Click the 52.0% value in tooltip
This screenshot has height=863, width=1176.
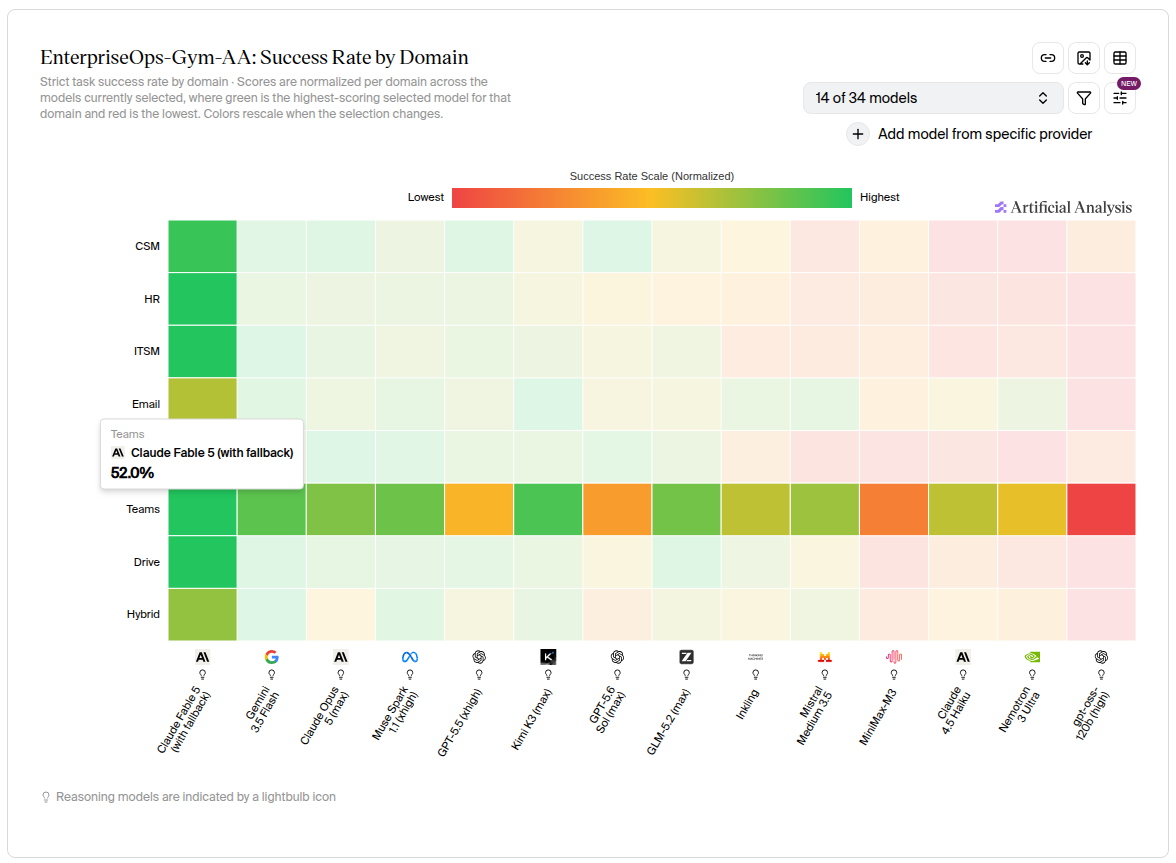point(133,473)
